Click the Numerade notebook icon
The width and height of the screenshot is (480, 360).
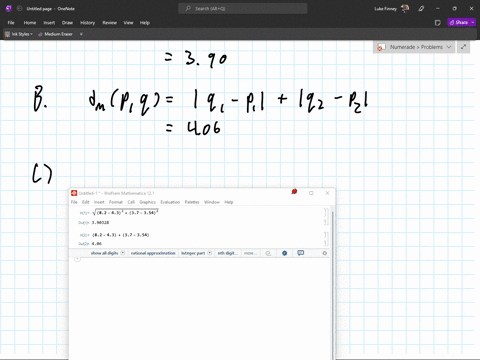[381, 47]
